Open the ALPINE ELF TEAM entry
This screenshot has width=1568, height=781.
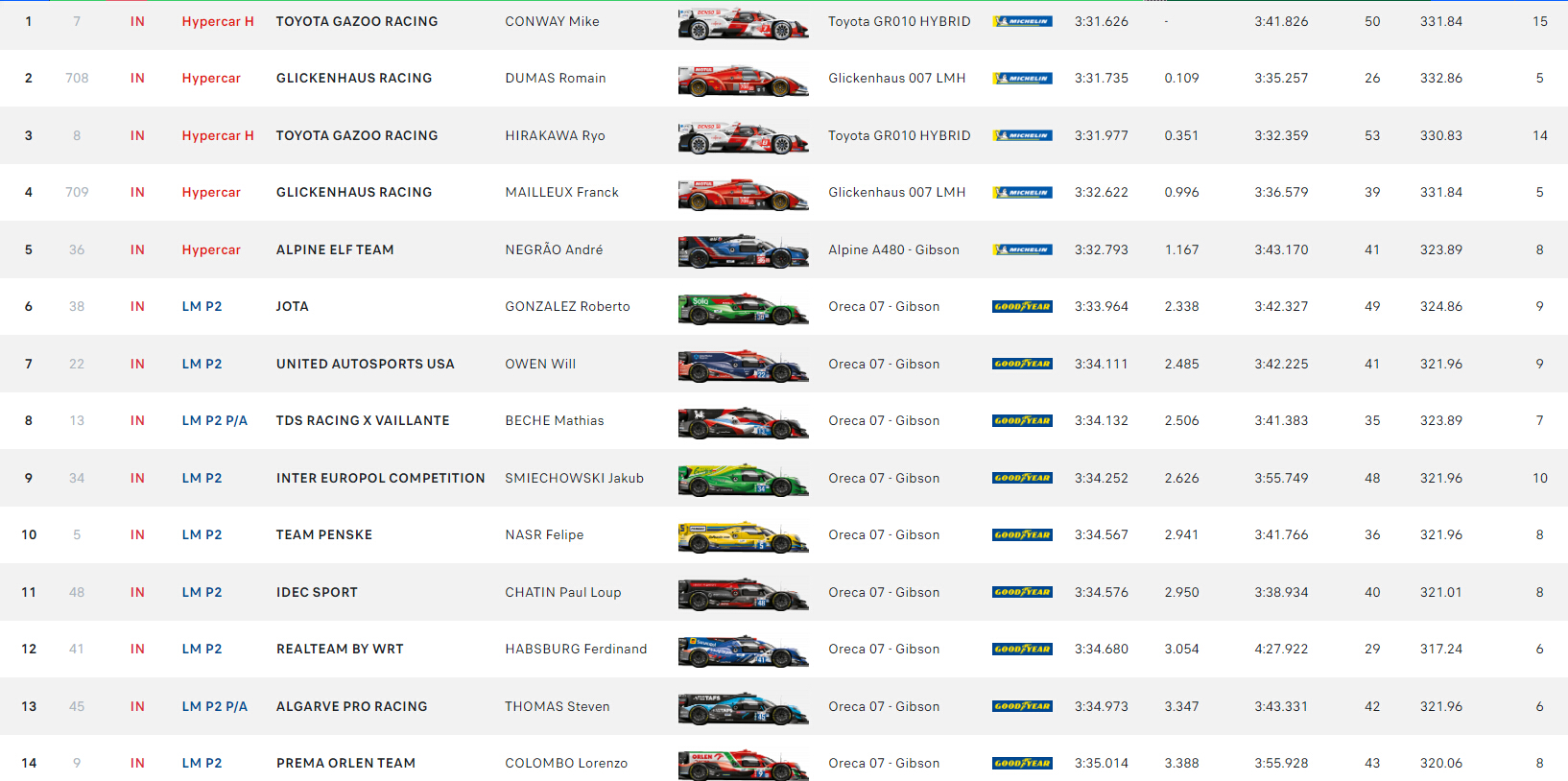335,249
